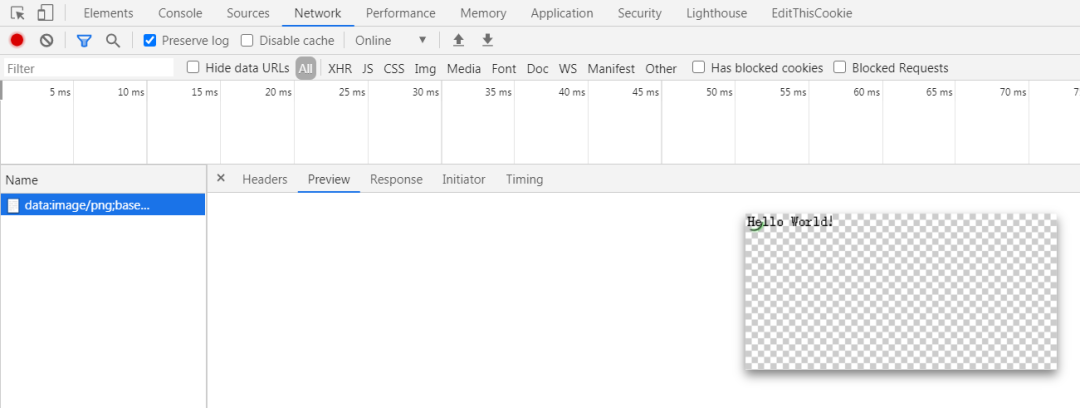This screenshot has height=408, width=1080.
Task: Switch to the Console tab
Action: (x=180, y=13)
